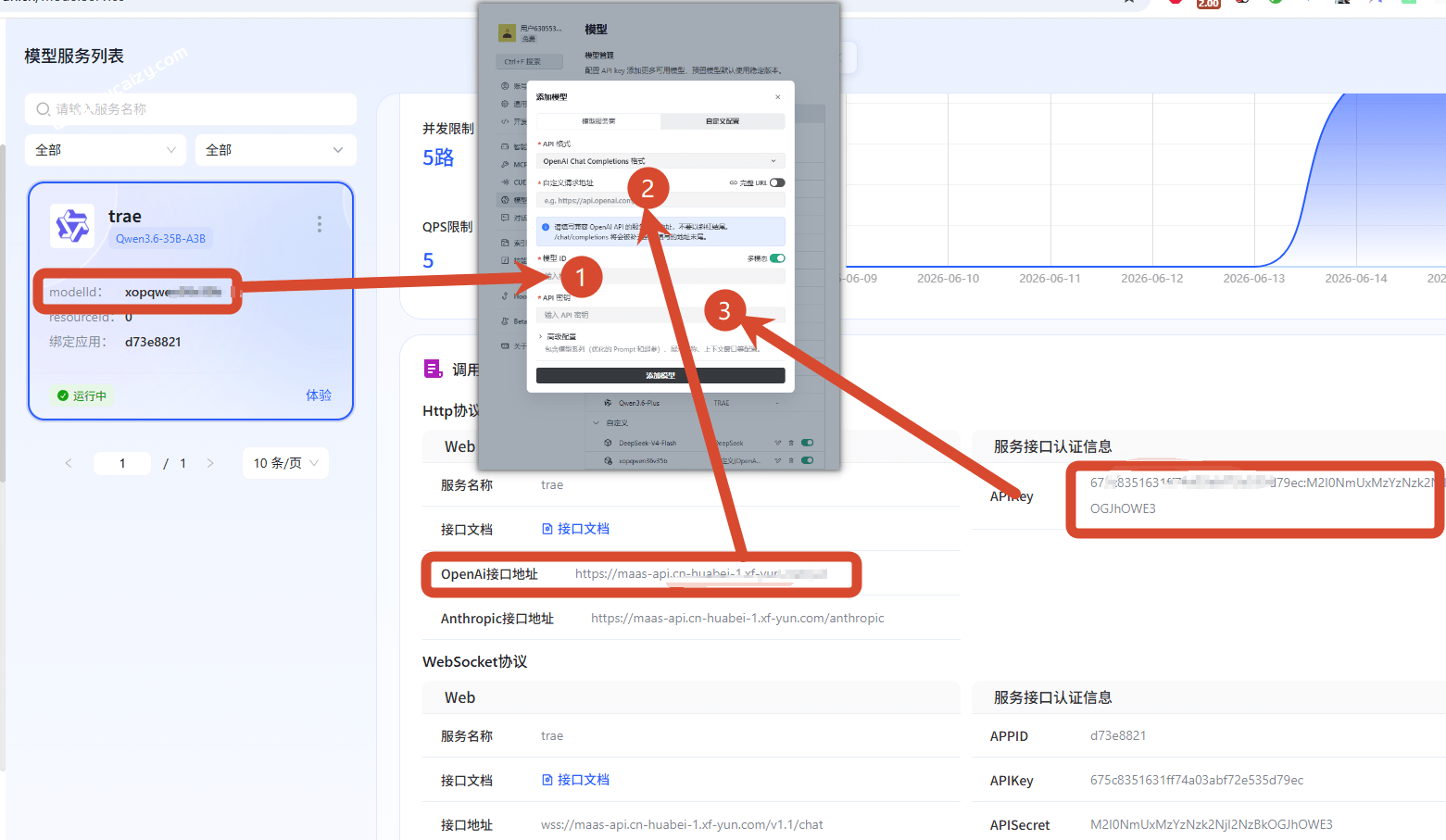The height and width of the screenshot is (840, 1446).
Task: Click the 运行中 status badge
Action: click(82, 396)
